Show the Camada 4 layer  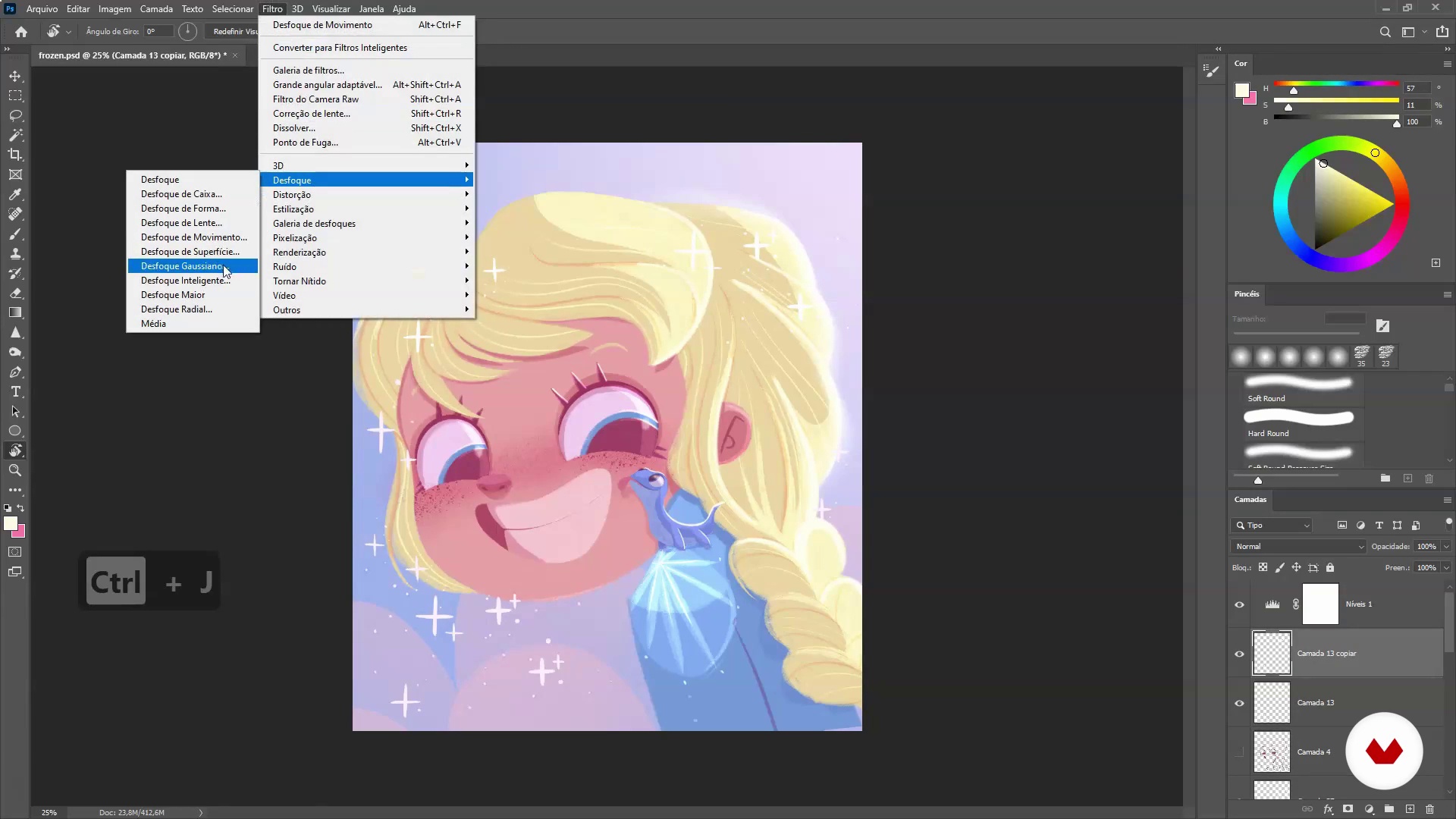click(x=1240, y=752)
